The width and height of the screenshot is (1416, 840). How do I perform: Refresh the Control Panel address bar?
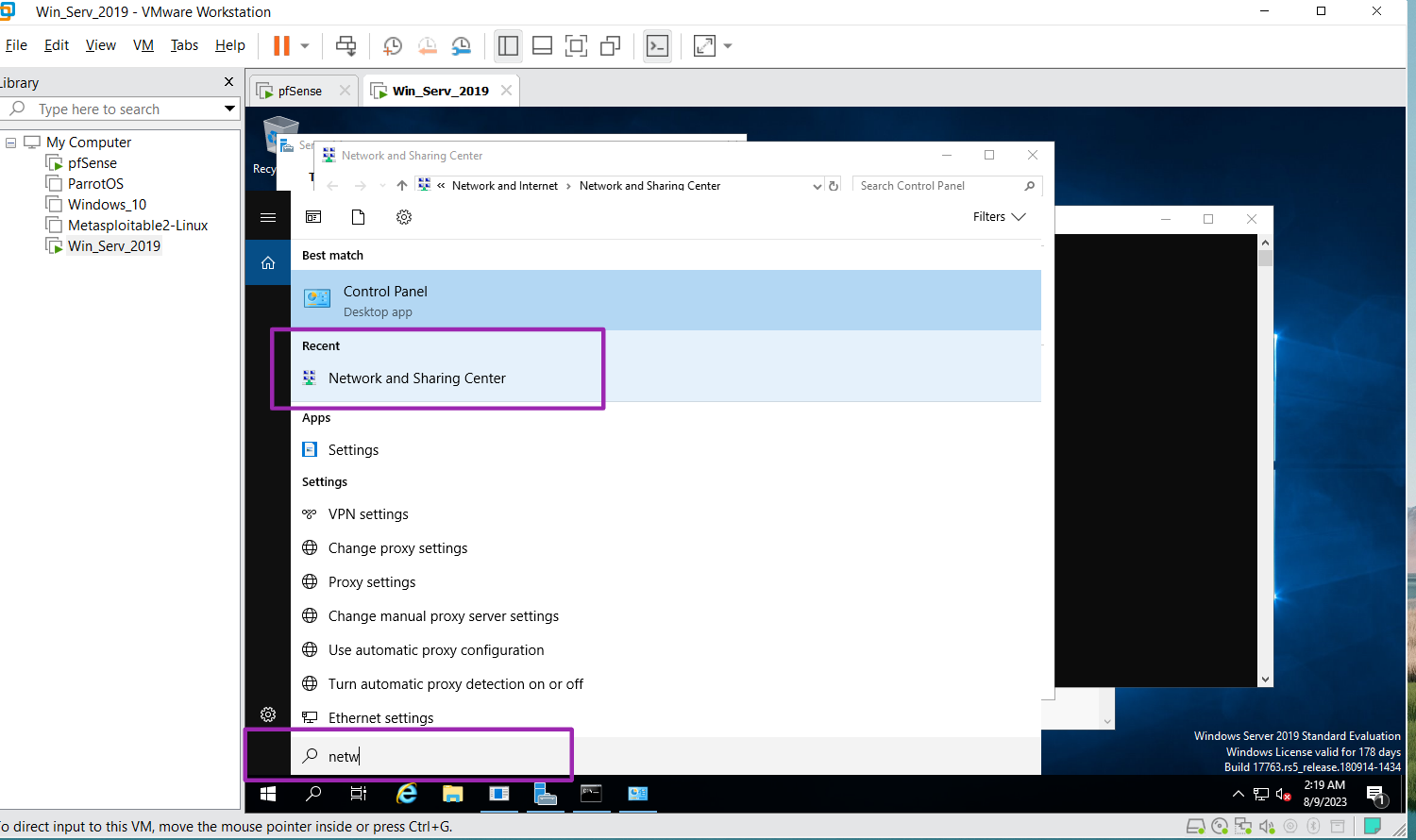(x=834, y=186)
